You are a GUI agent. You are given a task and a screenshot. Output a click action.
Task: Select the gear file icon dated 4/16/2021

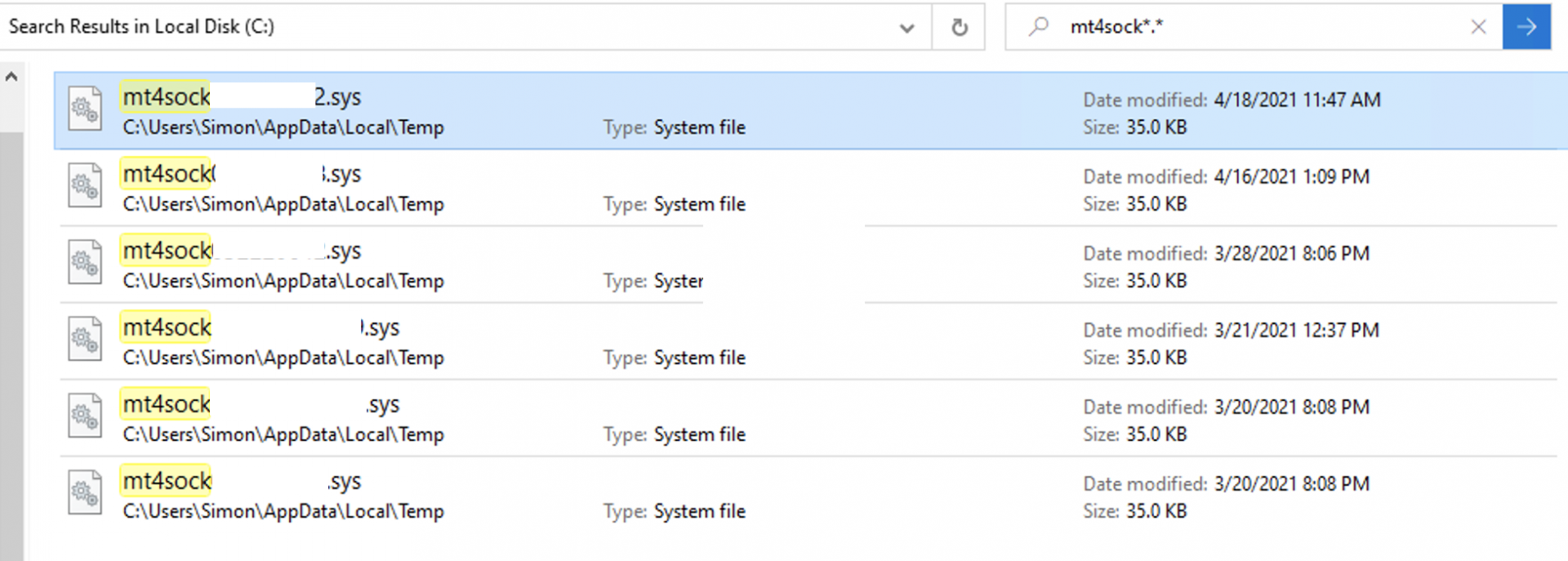pos(85,185)
